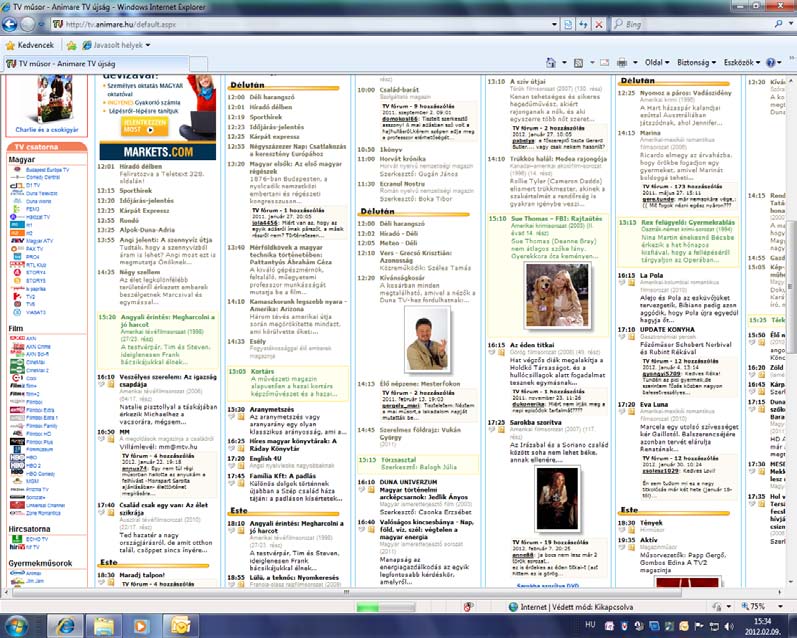Open the Eszközök menu

[x=742, y=63]
